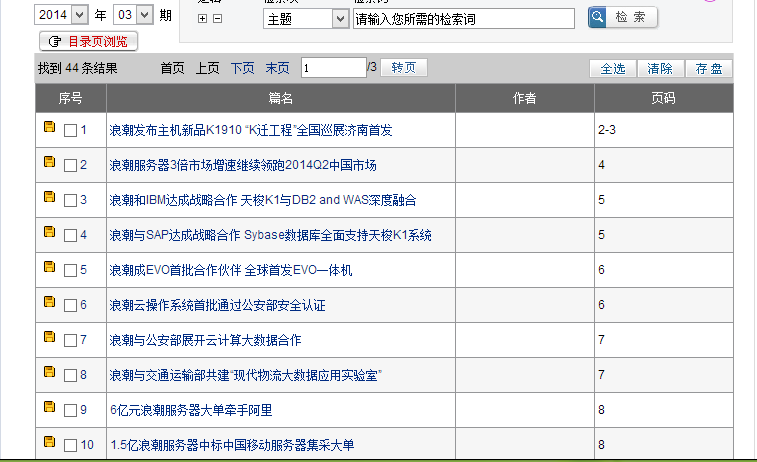The width and height of the screenshot is (757, 462).
Task: Open the issue dropdown showing 03
Action: (133, 15)
